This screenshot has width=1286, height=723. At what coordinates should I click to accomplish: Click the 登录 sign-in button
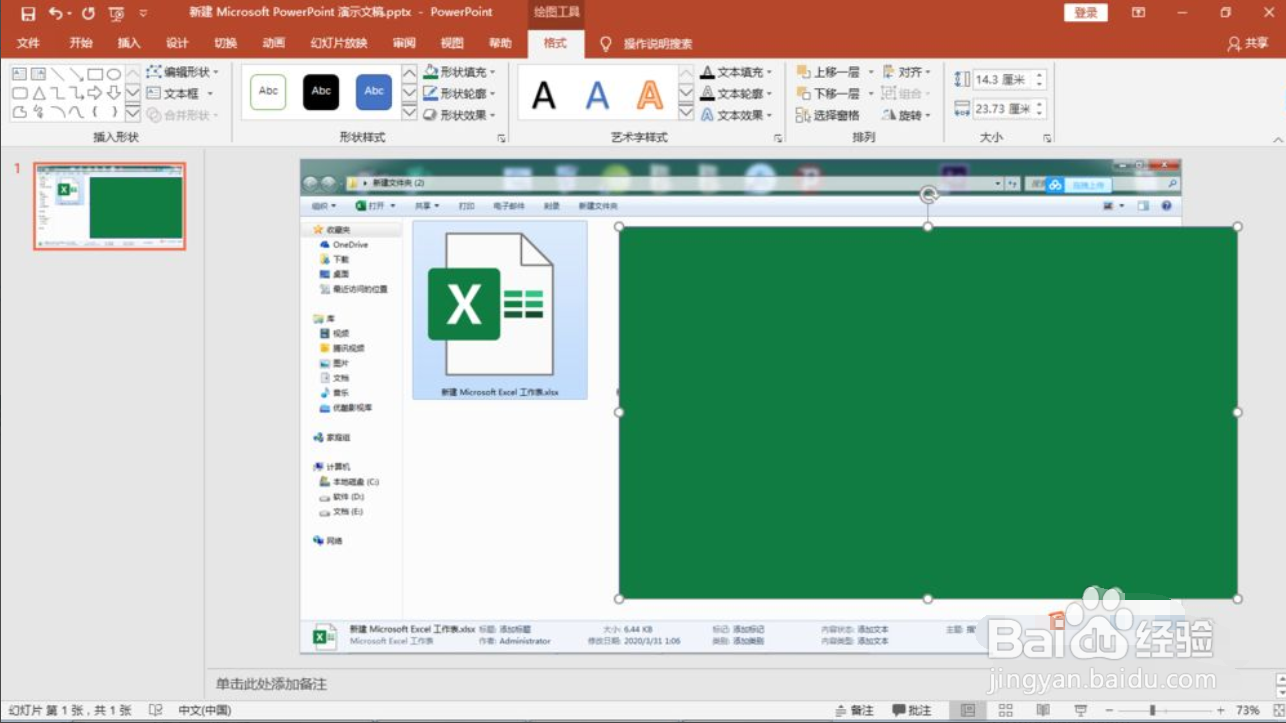pos(1086,13)
